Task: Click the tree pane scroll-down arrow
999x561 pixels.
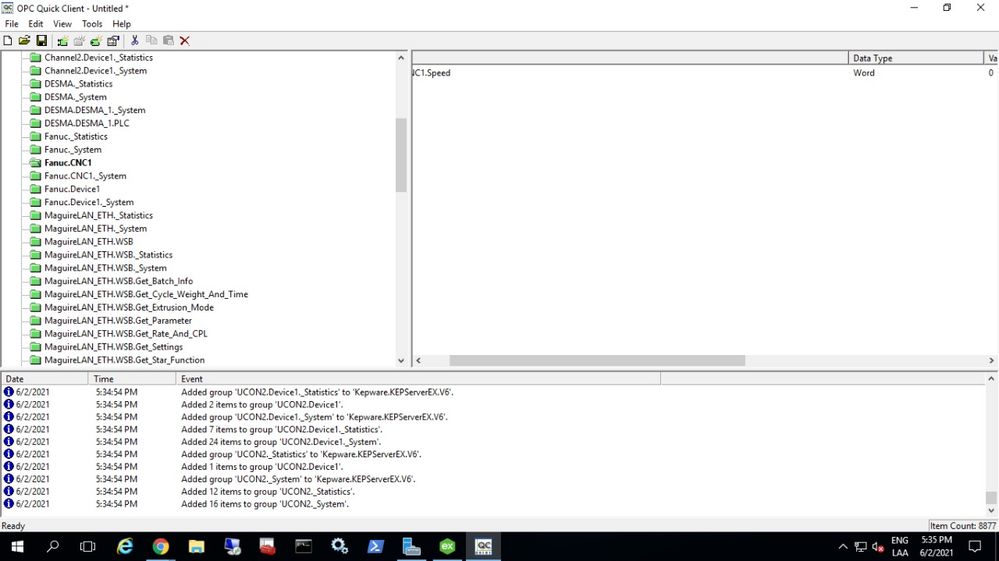Action: tap(401, 360)
